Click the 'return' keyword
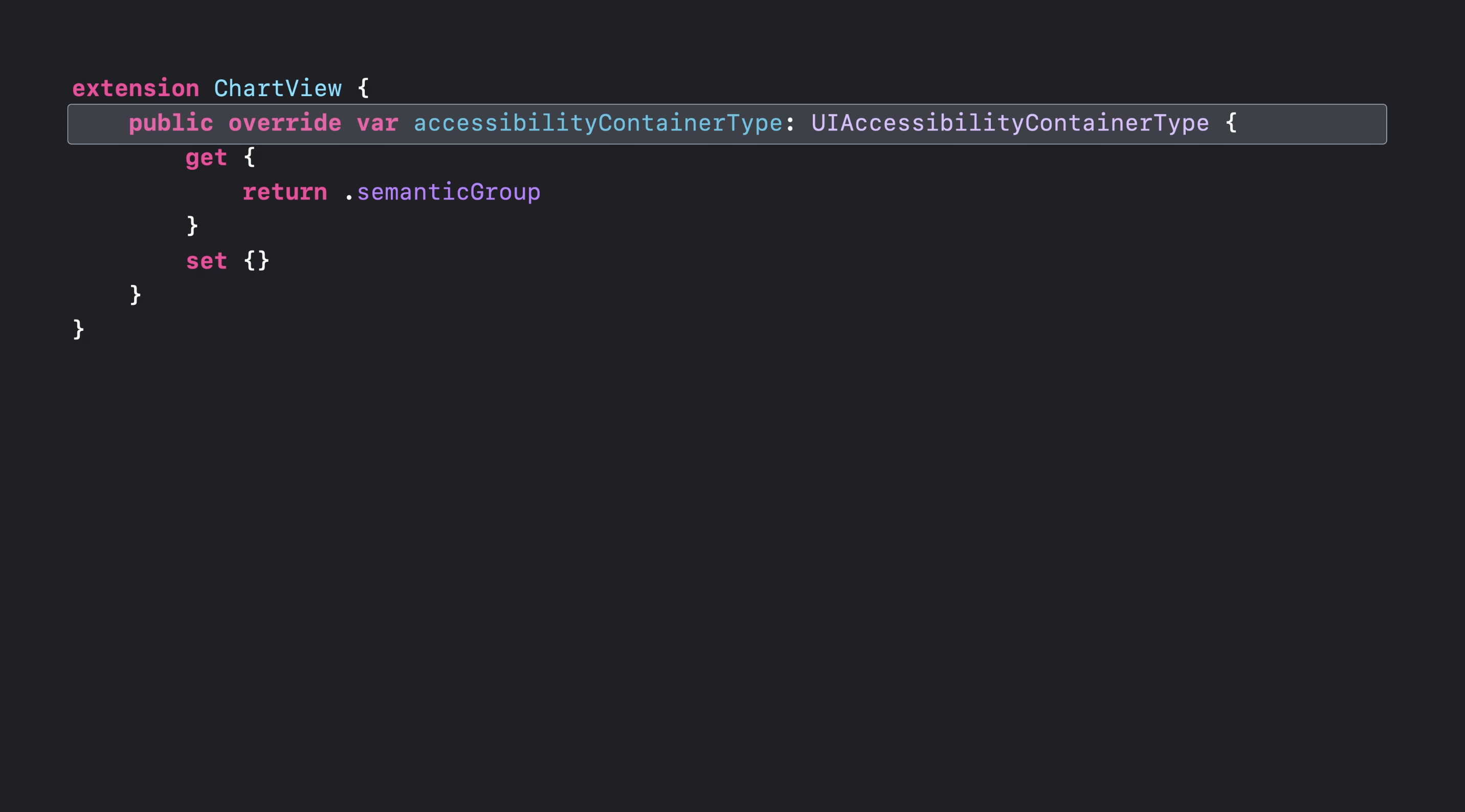This screenshot has width=1465, height=812. (284, 192)
